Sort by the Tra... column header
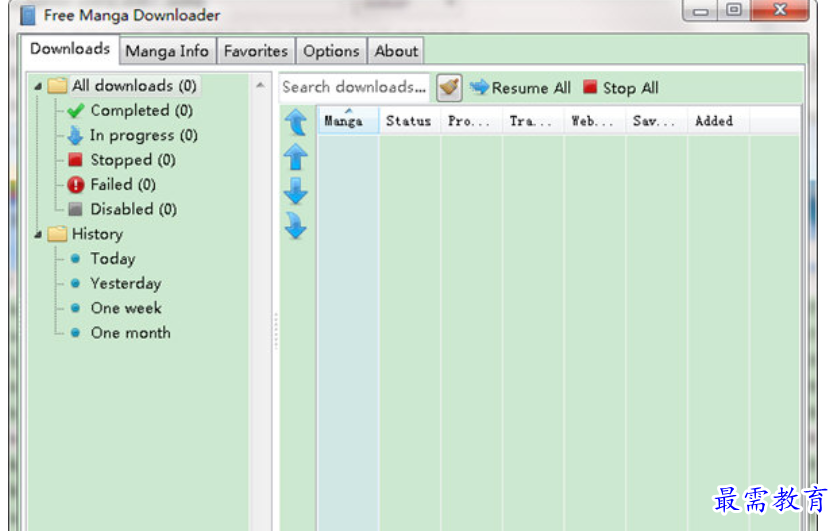The height and width of the screenshot is (531, 836). coord(533,120)
